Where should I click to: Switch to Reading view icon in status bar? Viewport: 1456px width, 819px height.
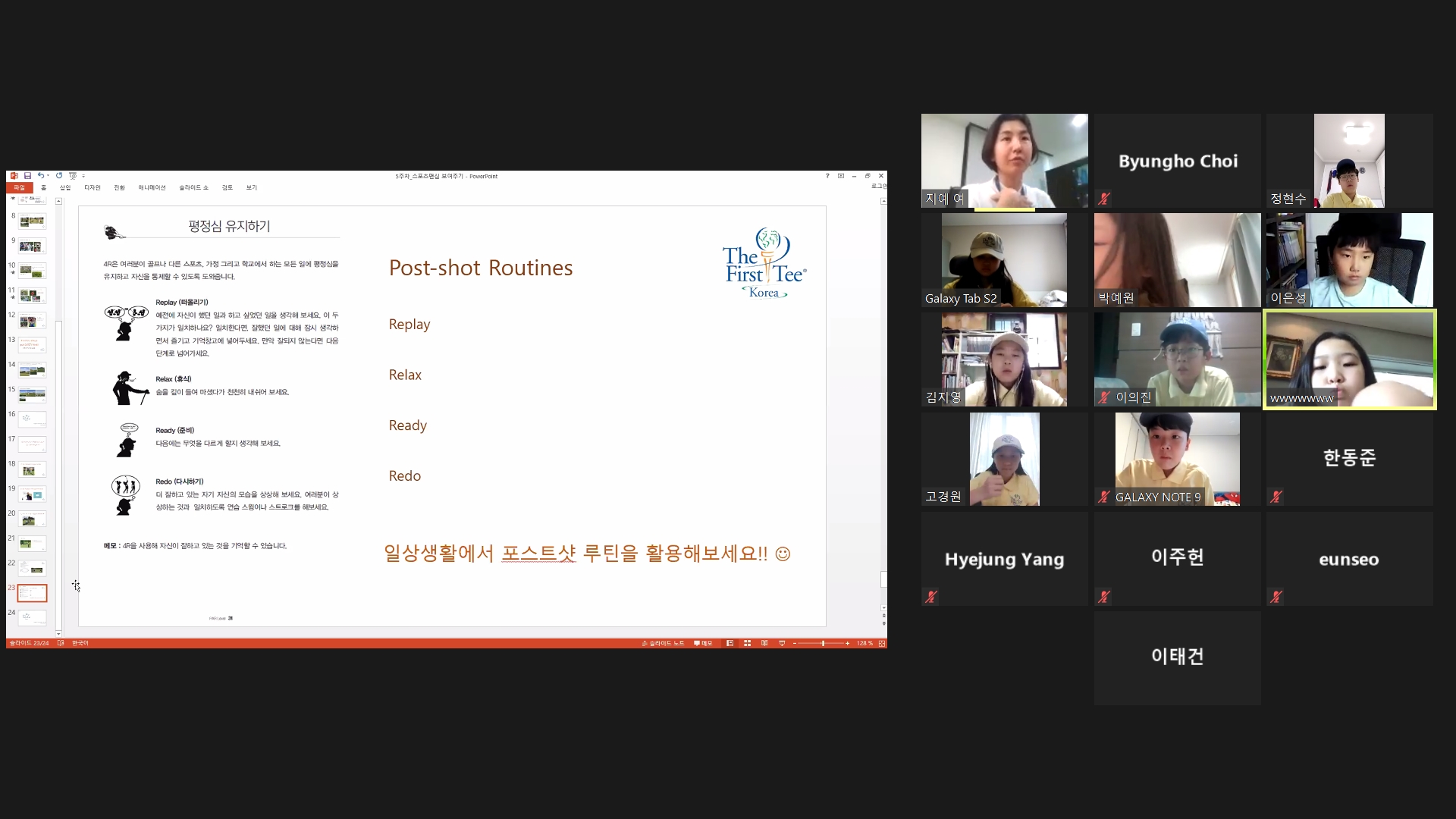pyautogui.click(x=764, y=643)
